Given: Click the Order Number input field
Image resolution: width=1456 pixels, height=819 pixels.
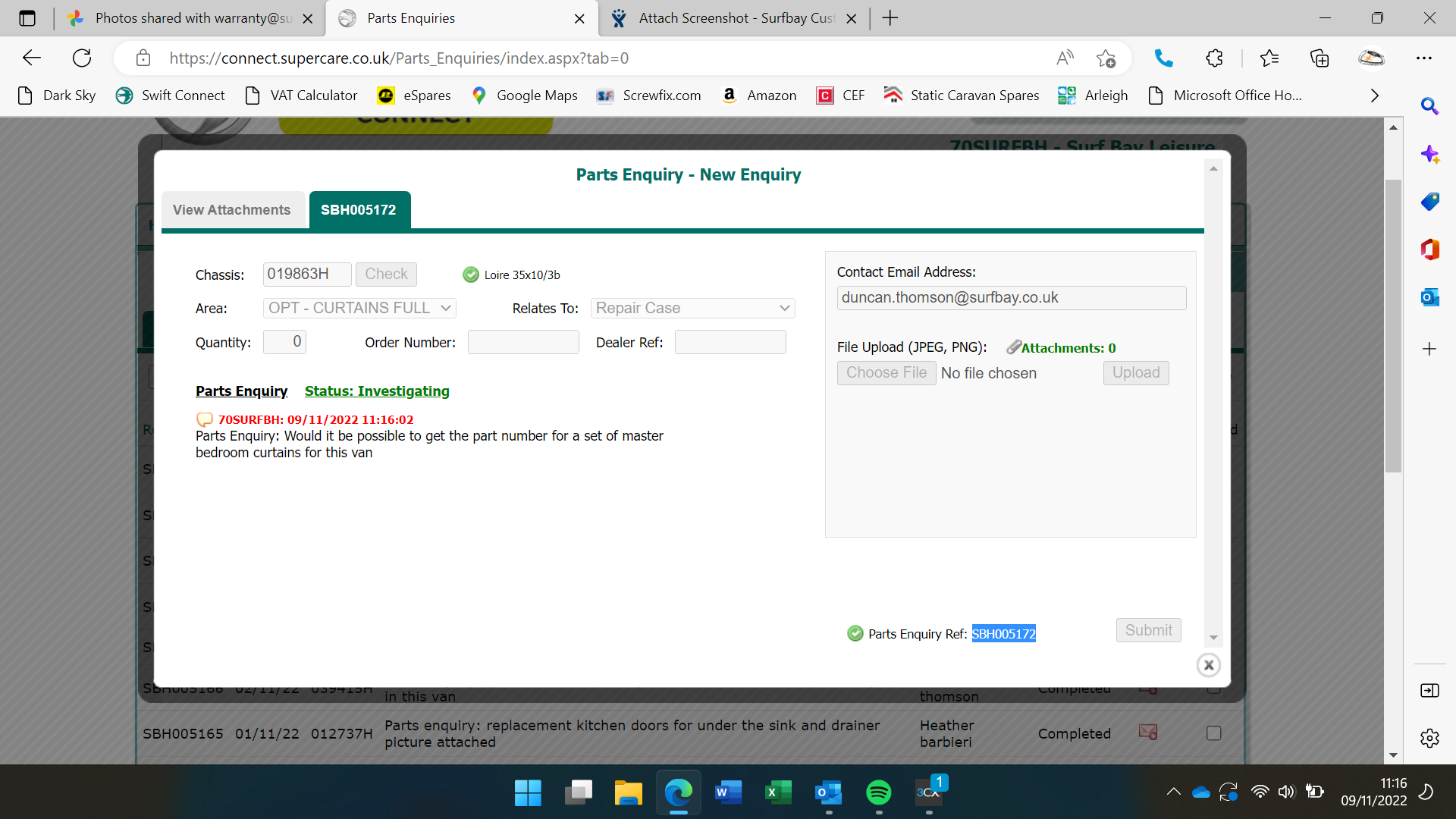Looking at the screenshot, I should coord(523,343).
